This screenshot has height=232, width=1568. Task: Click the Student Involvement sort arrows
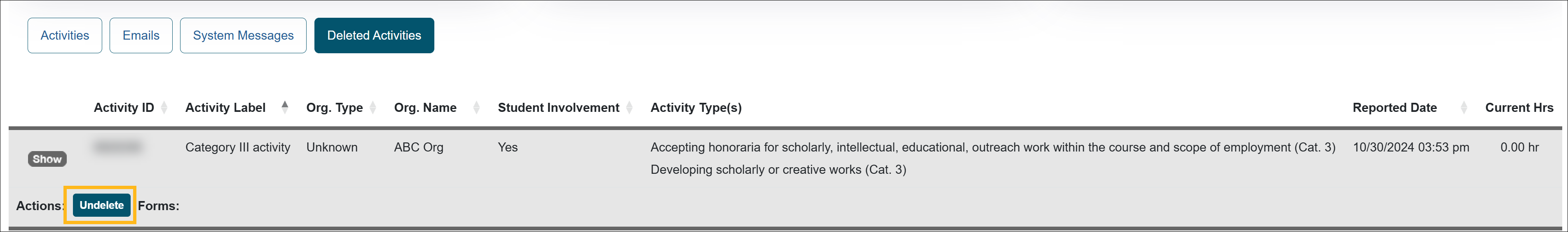pyautogui.click(x=629, y=108)
